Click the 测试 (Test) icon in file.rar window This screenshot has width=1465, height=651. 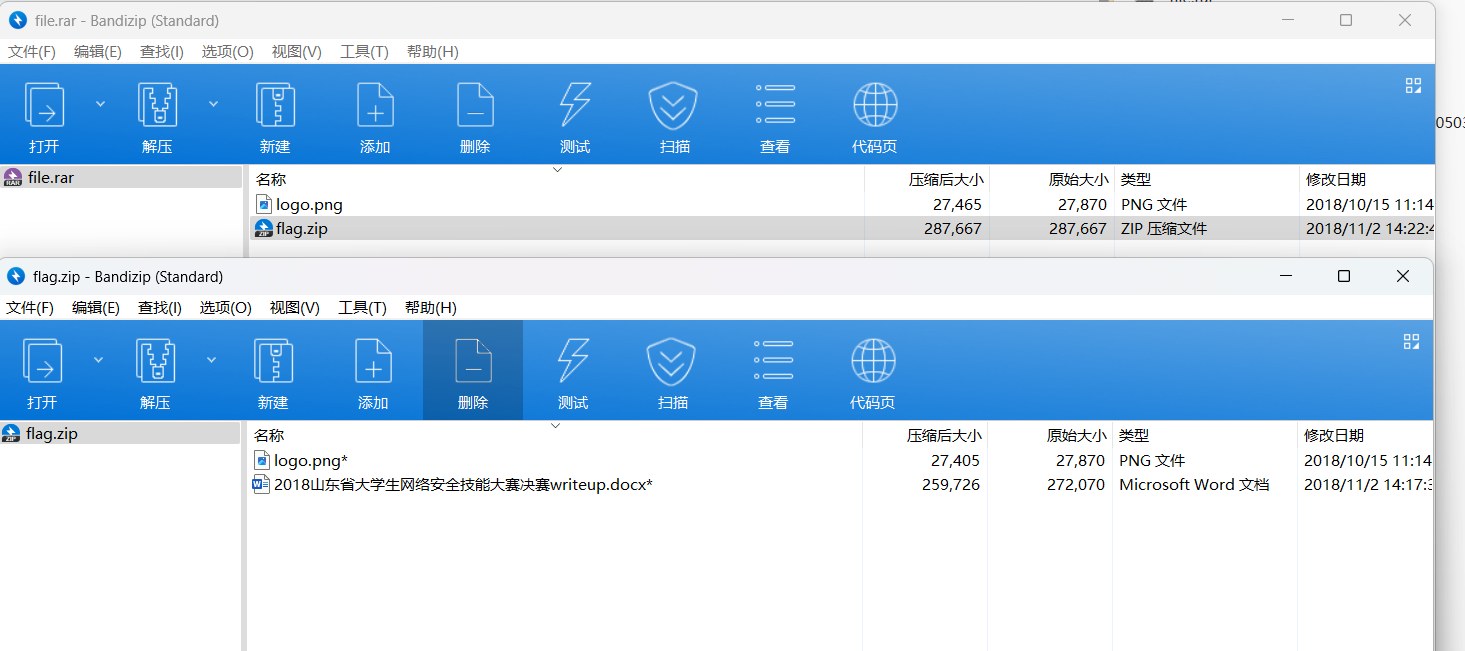(x=575, y=106)
